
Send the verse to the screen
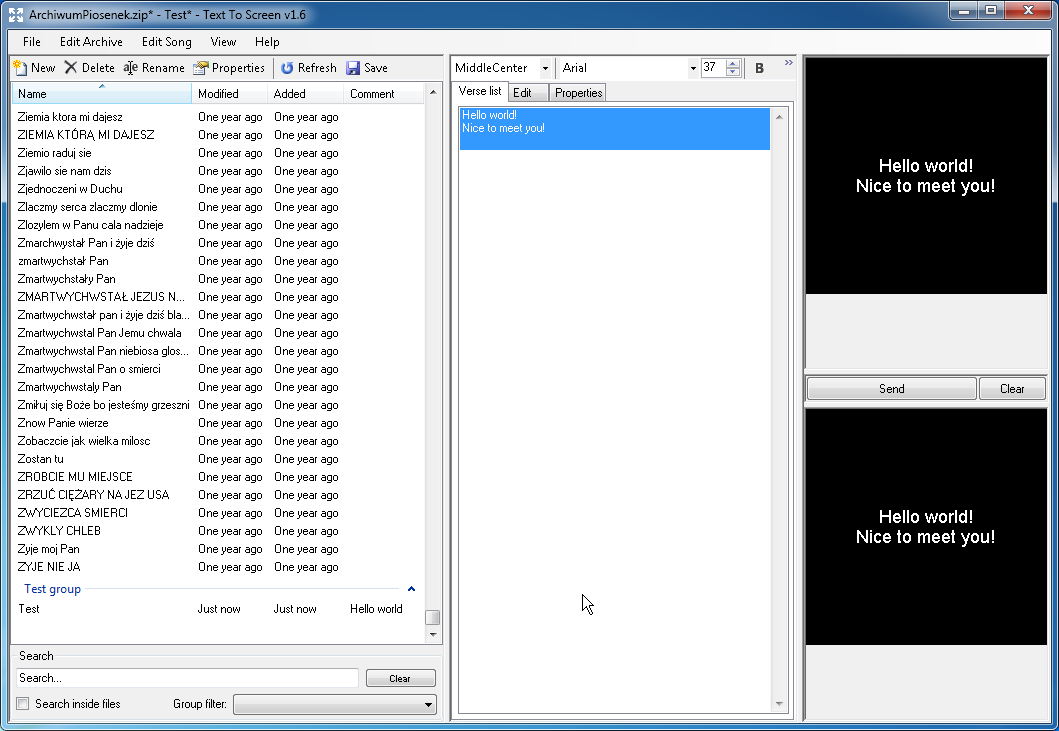[890, 388]
